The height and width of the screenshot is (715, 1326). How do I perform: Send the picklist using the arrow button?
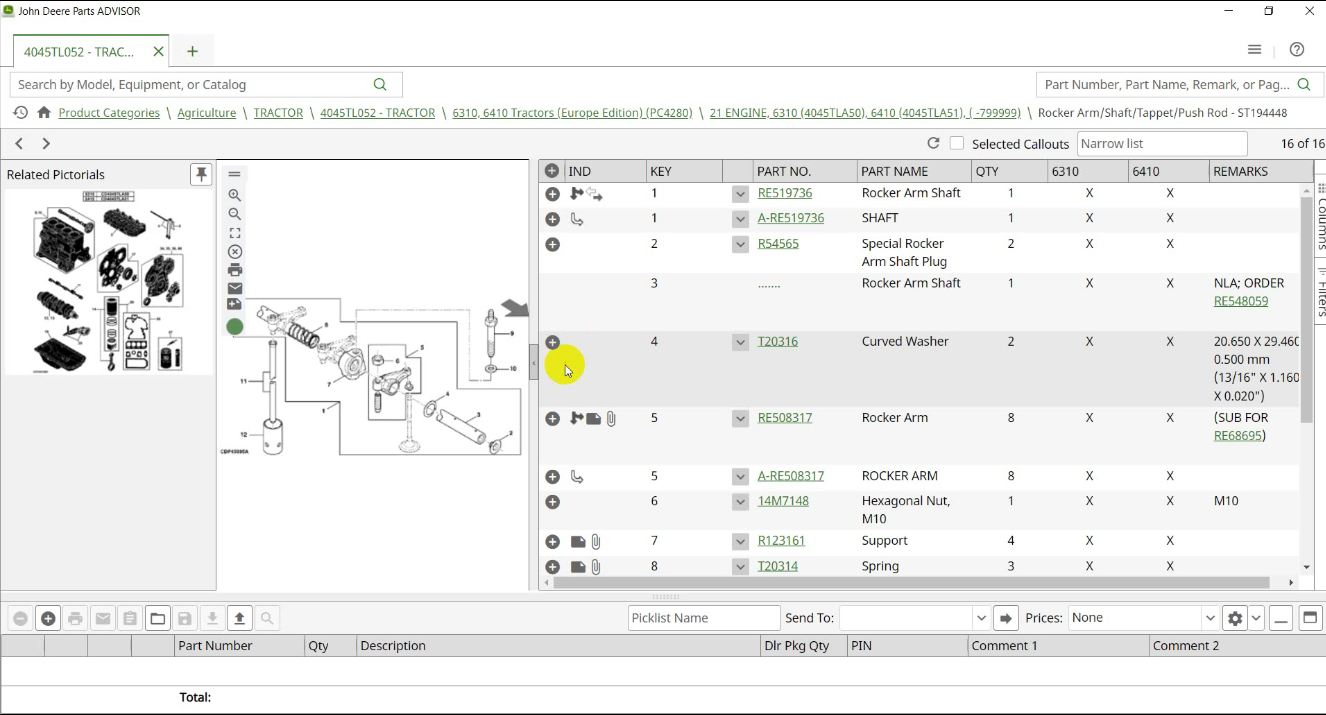1006,619
